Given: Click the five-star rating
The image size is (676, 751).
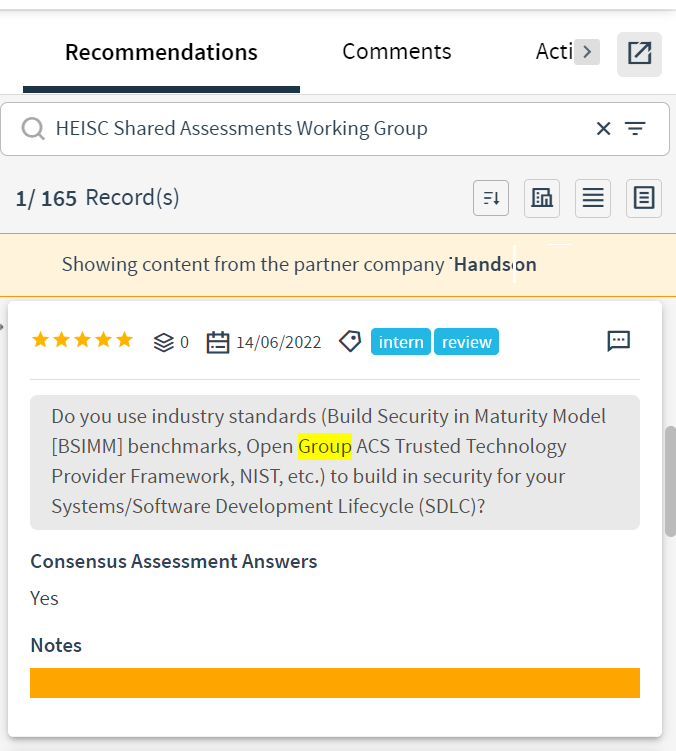Looking at the screenshot, I should pos(82,340).
